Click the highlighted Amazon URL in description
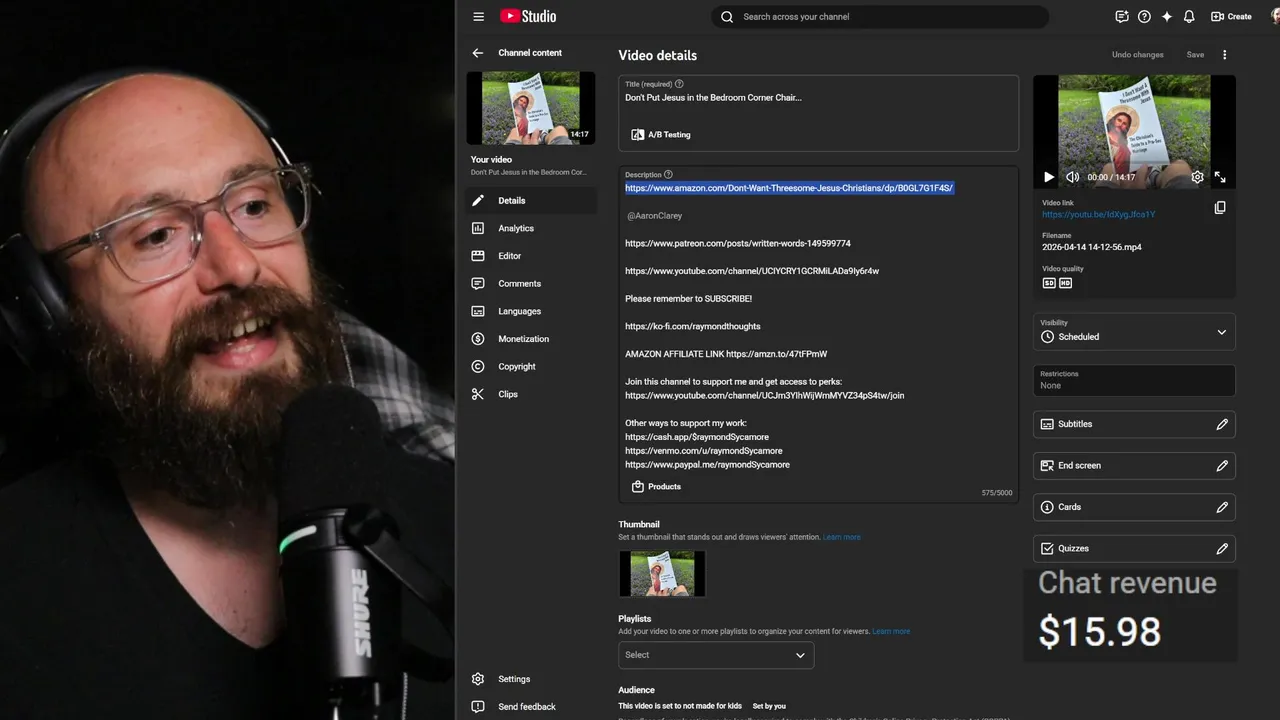1280x720 pixels. click(789, 188)
